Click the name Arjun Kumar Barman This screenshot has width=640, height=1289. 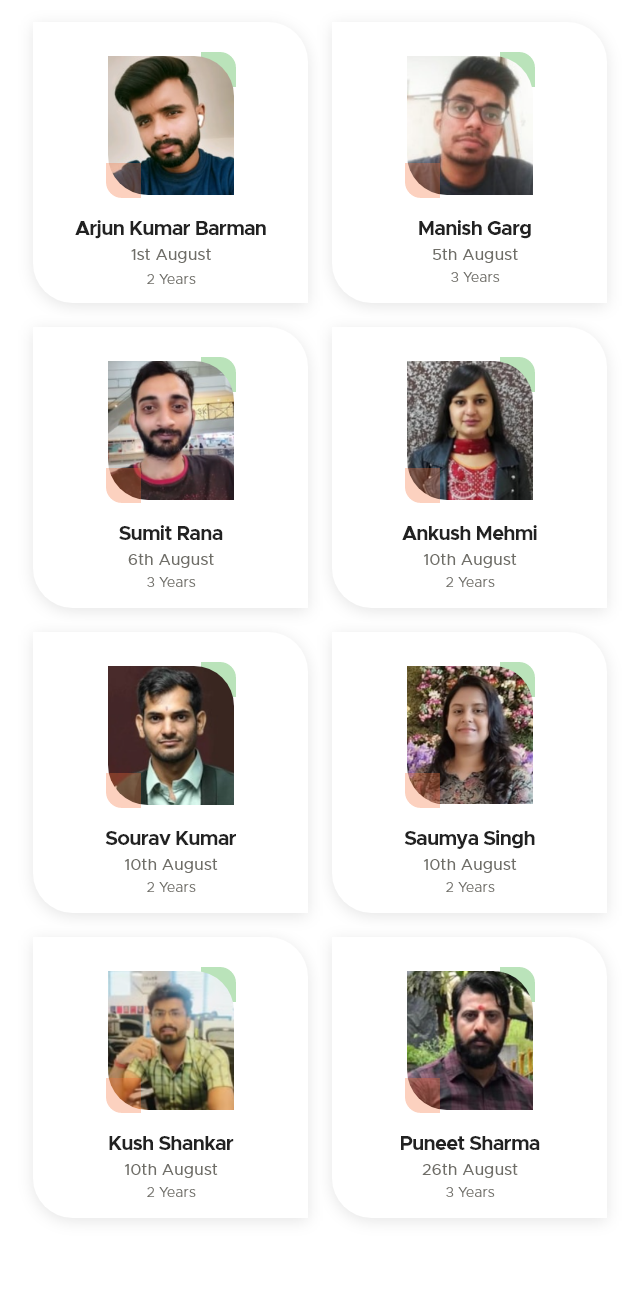(171, 228)
